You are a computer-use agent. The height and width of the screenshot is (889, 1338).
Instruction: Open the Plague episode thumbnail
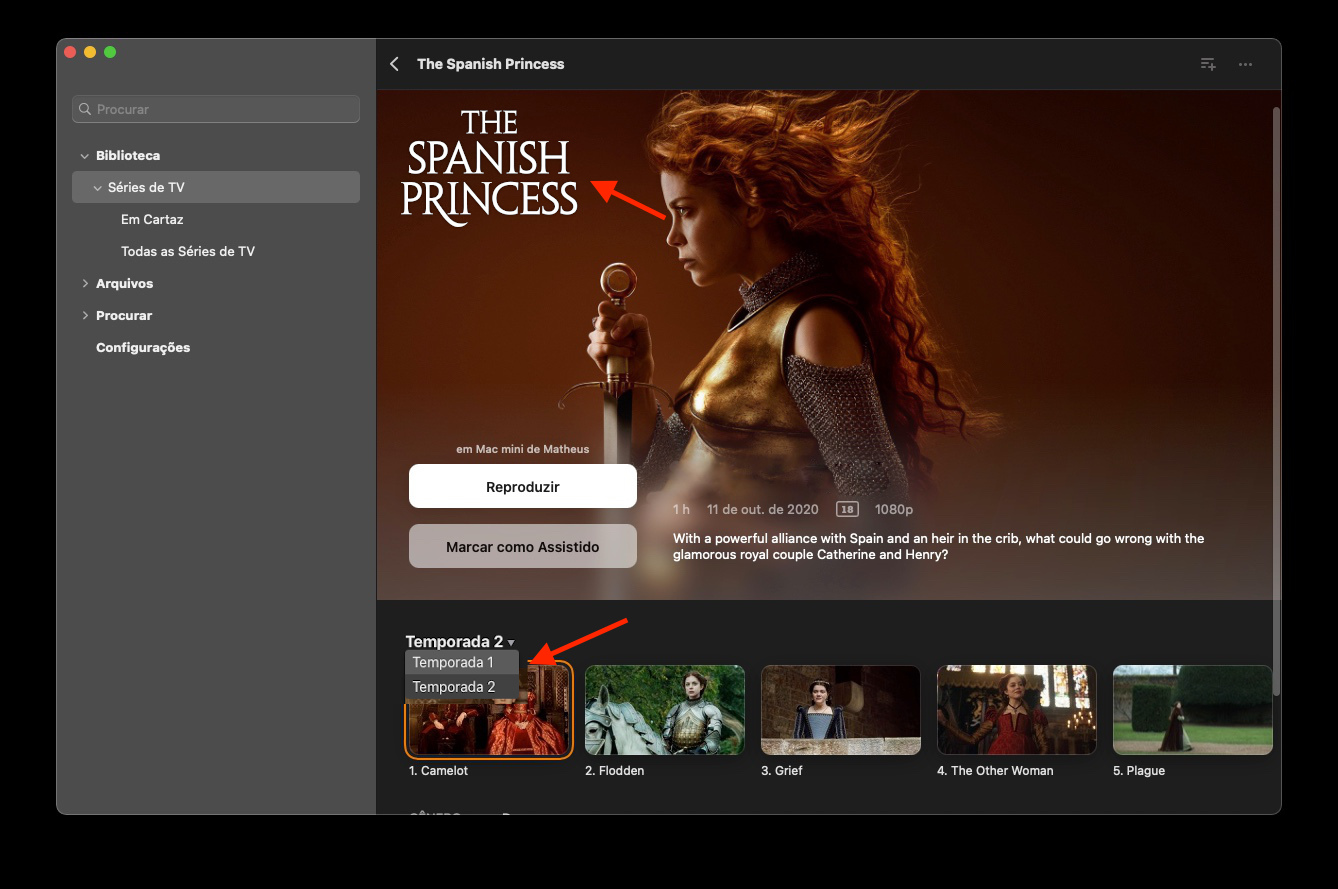click(x=1193, y=710)
